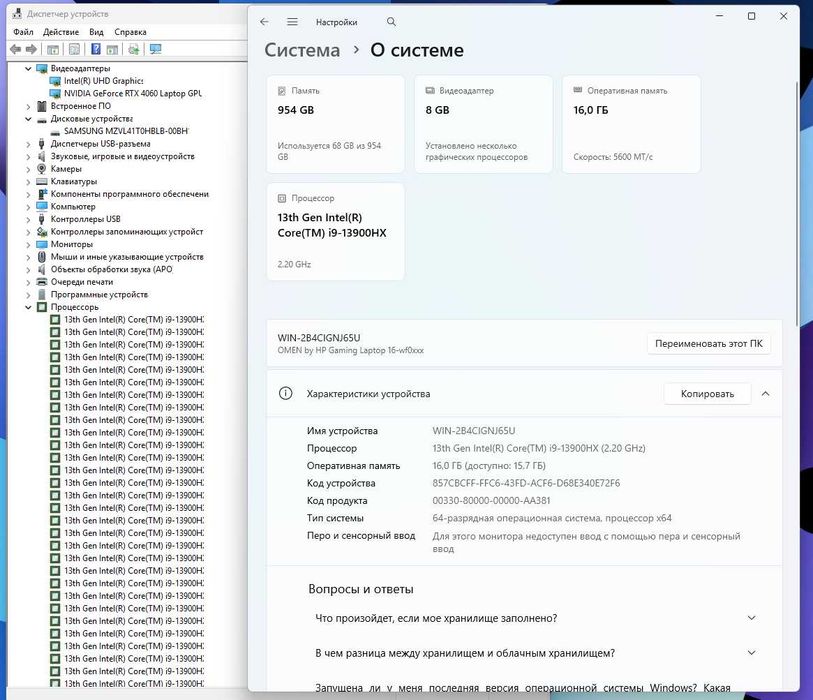Click 'Настройки' title in Settings header
This screenshot has height=700, width=813.
click(x=337, y=22)
